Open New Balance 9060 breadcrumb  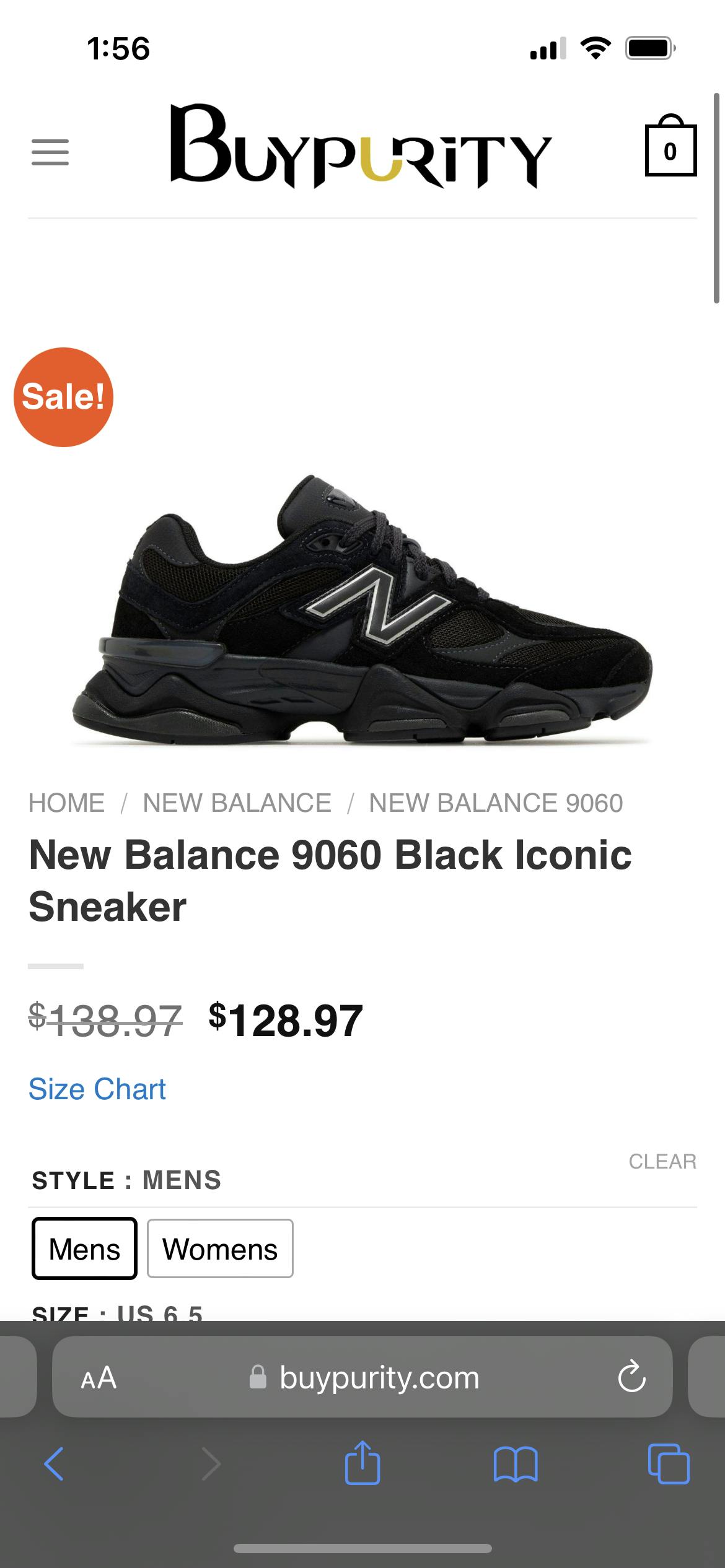click(496, 803)
